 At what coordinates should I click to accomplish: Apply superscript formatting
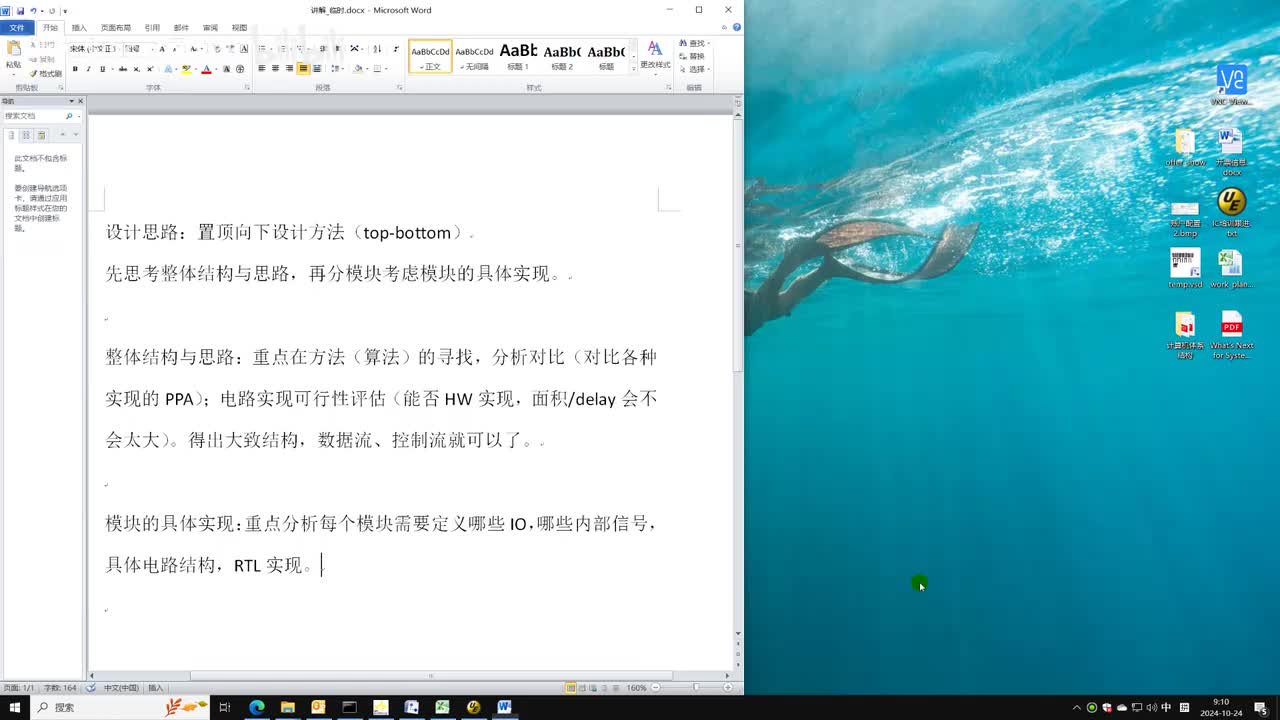pyautogui.click(x=150, y=69)
